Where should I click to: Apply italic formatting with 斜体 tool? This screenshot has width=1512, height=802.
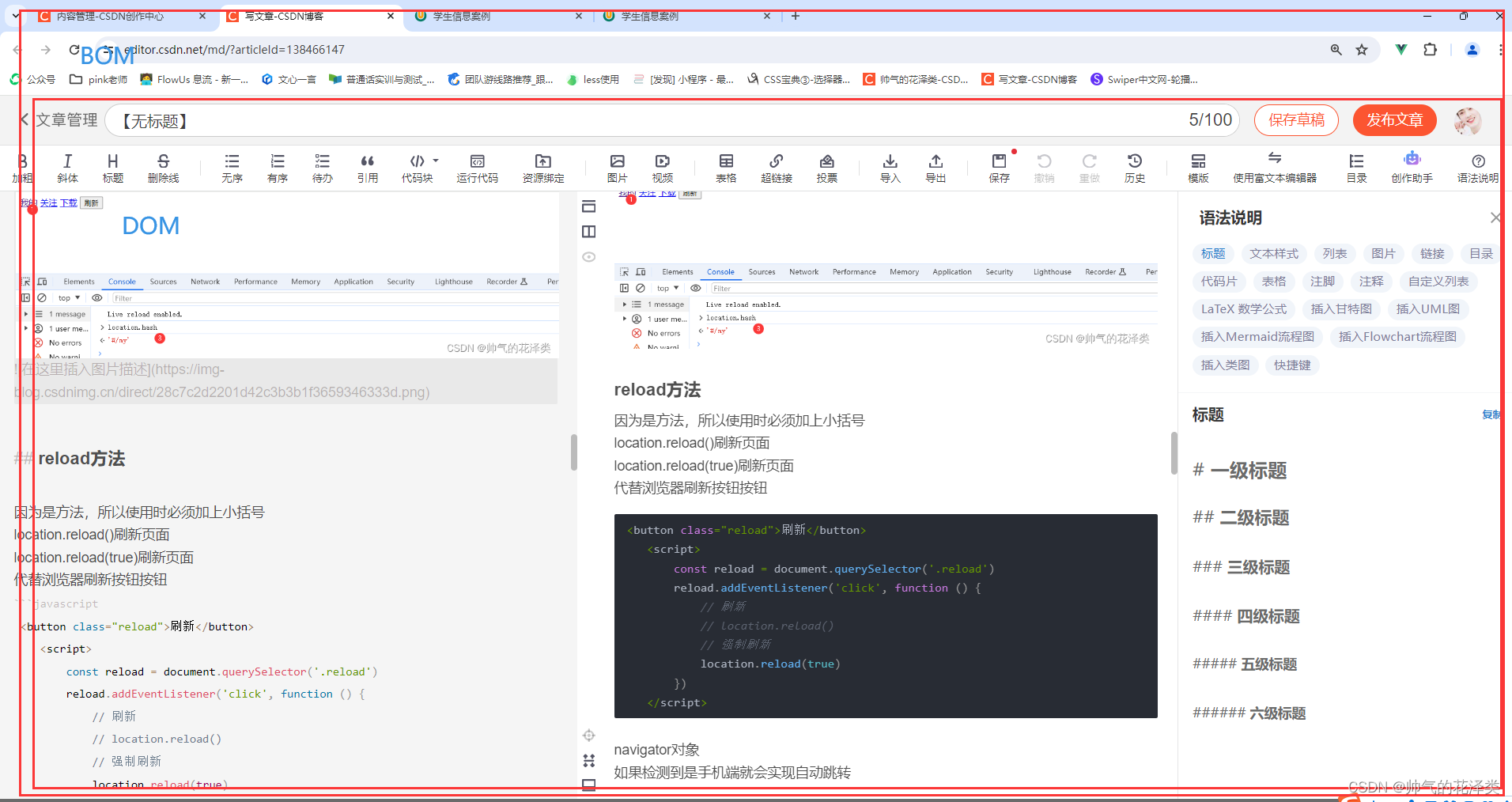[67, 168]
